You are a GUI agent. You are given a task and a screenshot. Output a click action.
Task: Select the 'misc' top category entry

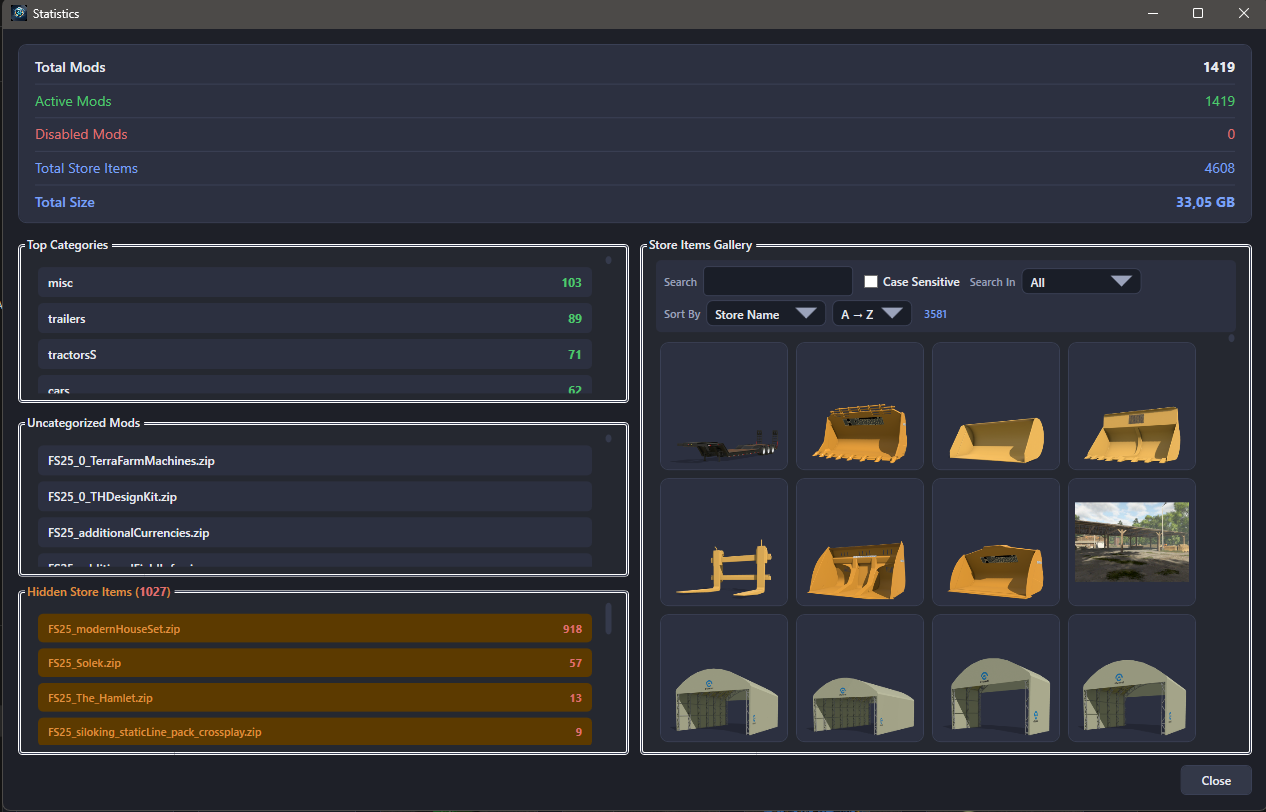pyautogui.click(x=315, y=283)
